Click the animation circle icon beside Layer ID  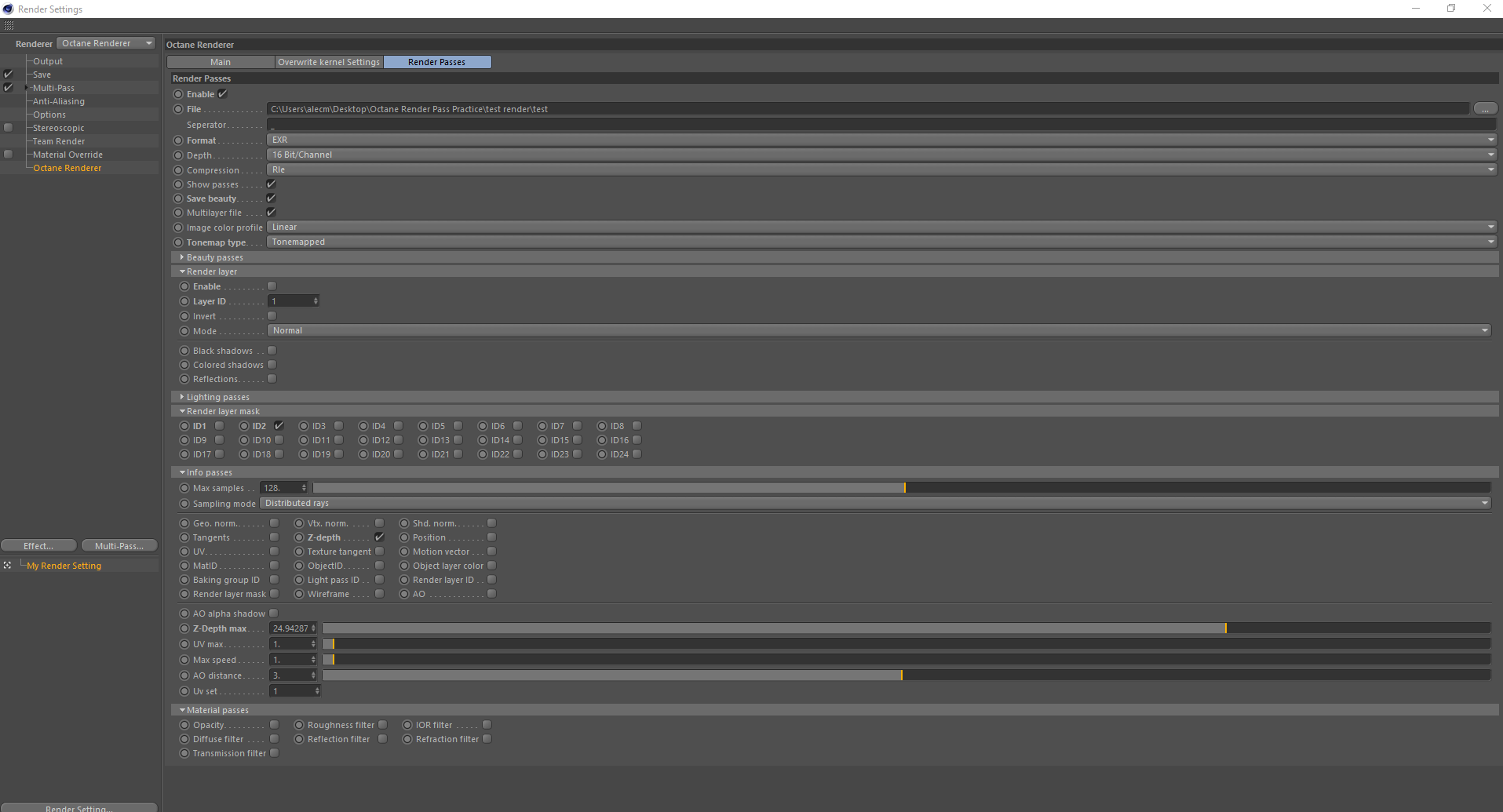pos(184,301)
